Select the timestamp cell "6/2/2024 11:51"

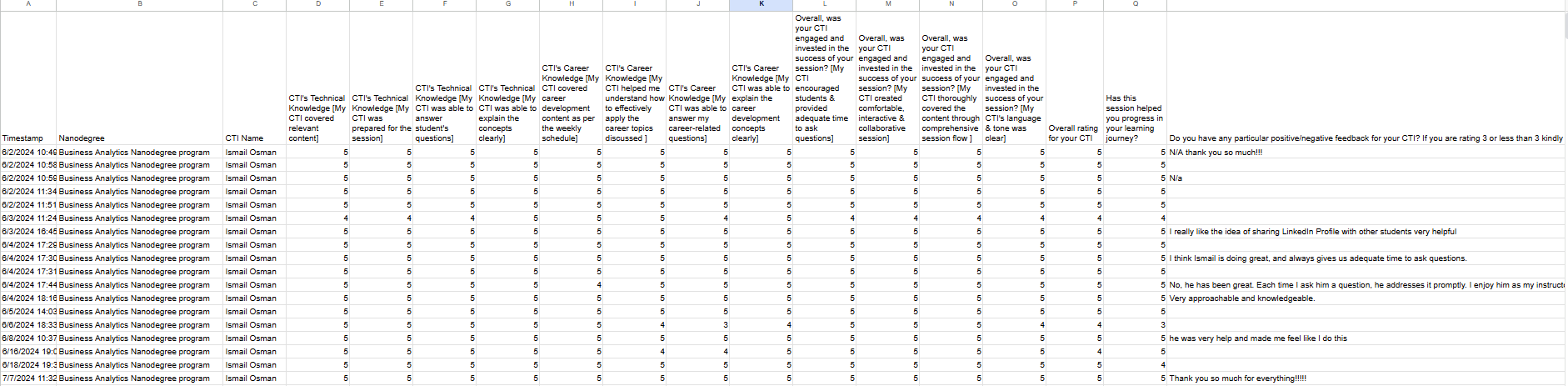28,205
